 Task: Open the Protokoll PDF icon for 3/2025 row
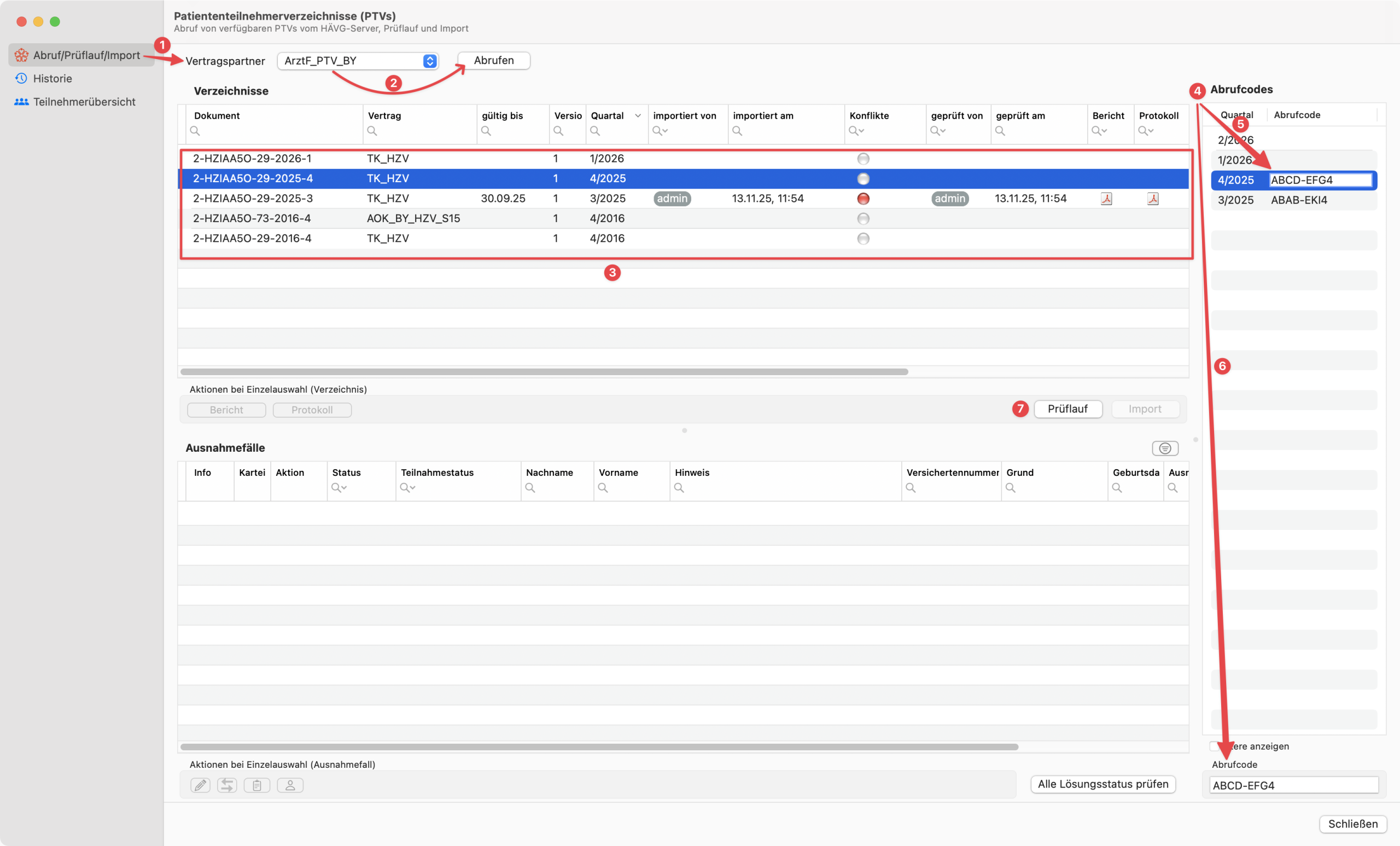coord(1152,199)
